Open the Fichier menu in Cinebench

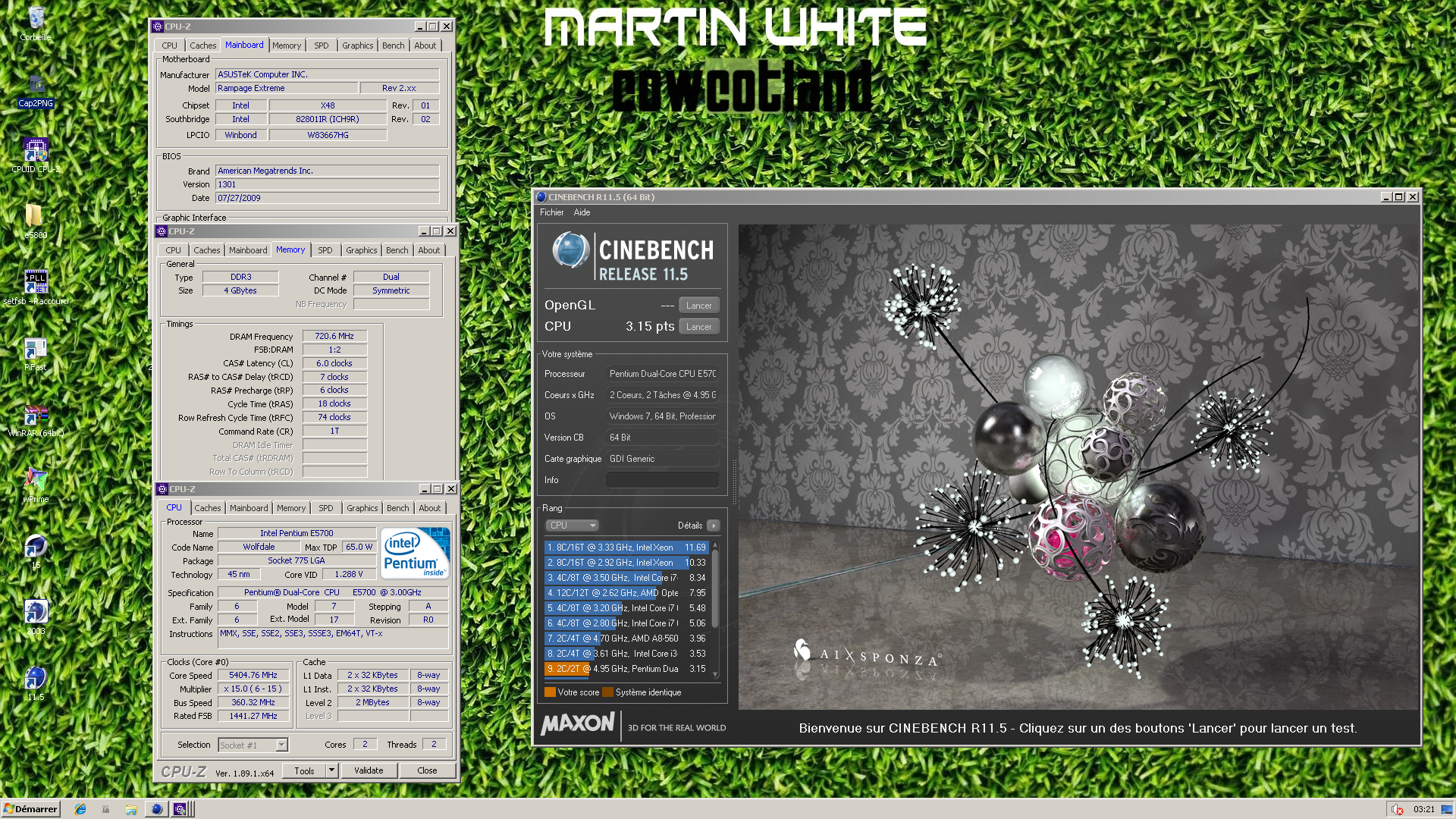point(551,212)
